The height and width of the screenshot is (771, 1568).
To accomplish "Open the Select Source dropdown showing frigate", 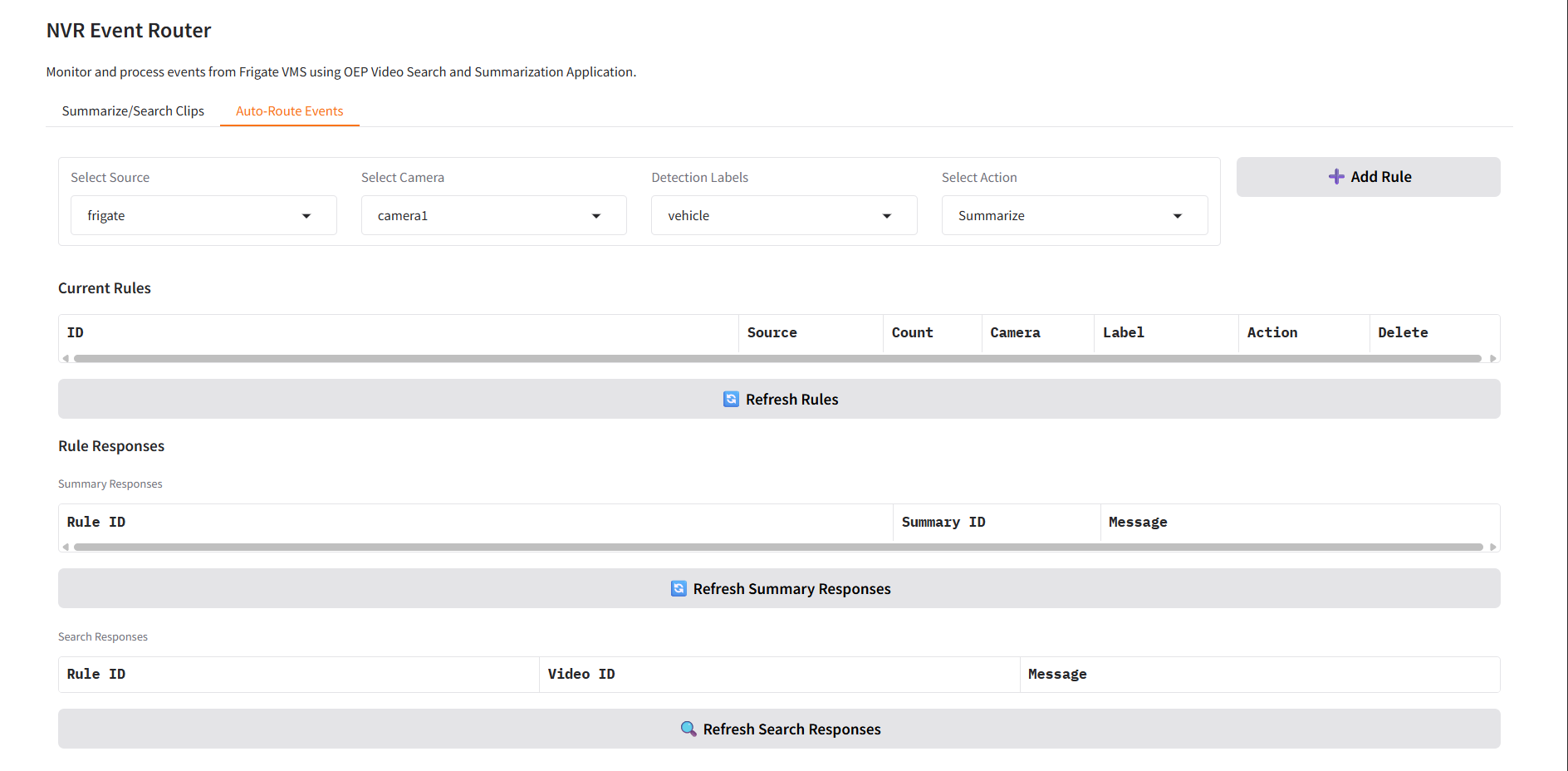I will pos(203,216).
